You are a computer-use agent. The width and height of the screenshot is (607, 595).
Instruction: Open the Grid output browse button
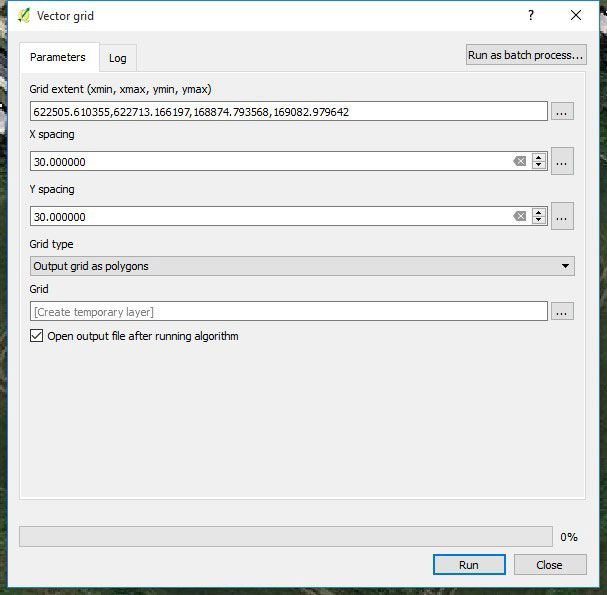tap(562, 311)
